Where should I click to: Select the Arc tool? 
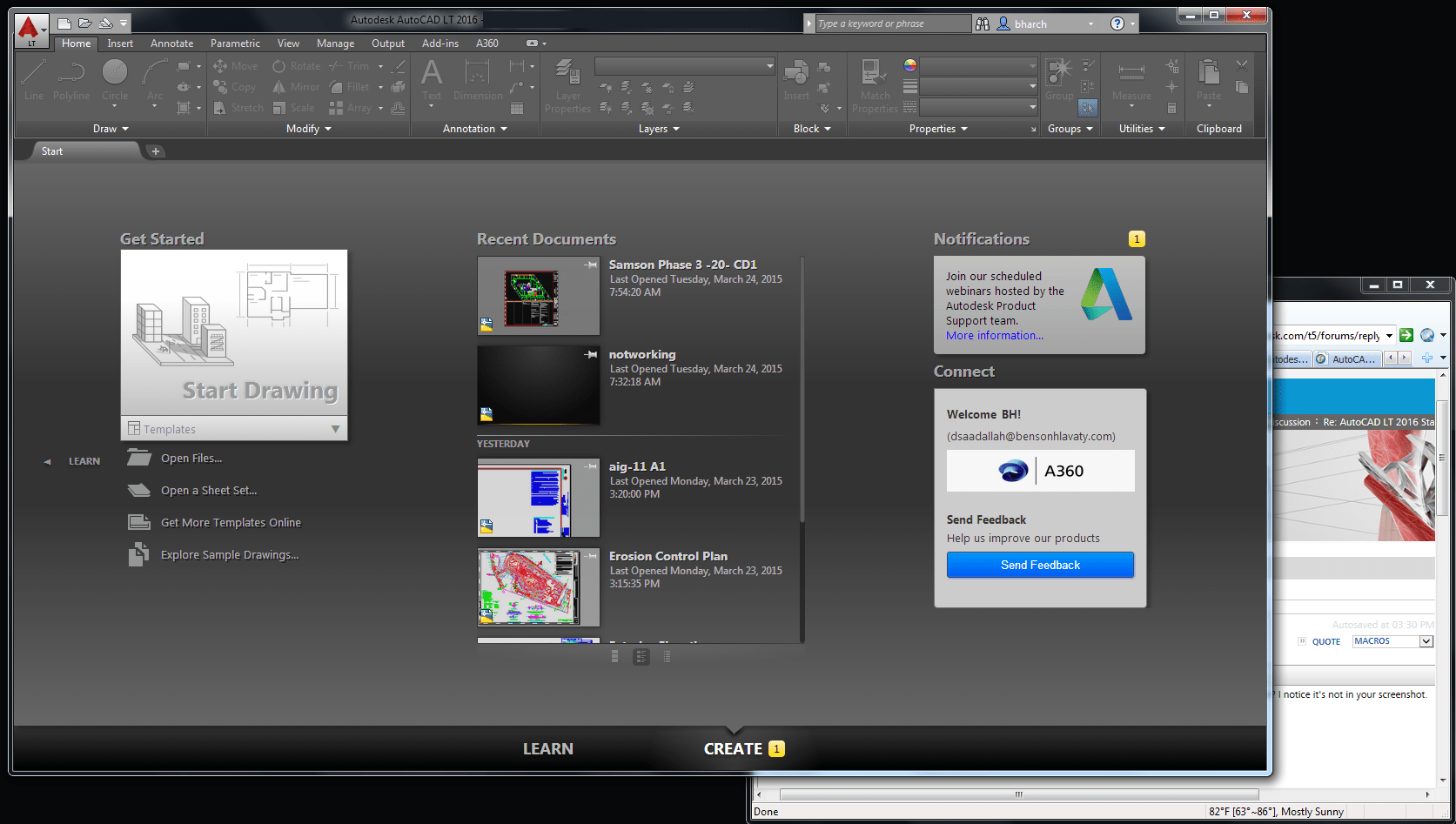(x=155, y=80)
